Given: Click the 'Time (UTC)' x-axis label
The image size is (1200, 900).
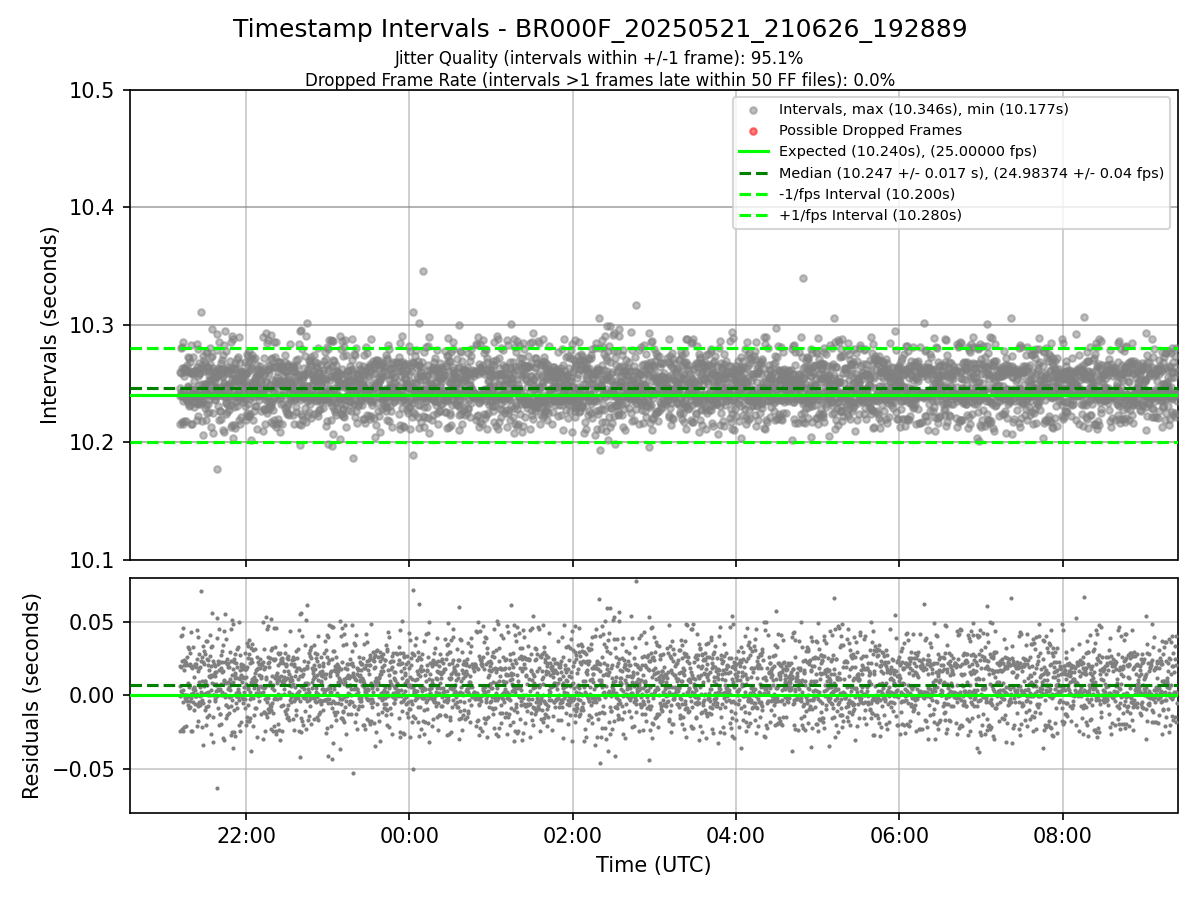Looking at the screenshot, I should pos(653,865).
